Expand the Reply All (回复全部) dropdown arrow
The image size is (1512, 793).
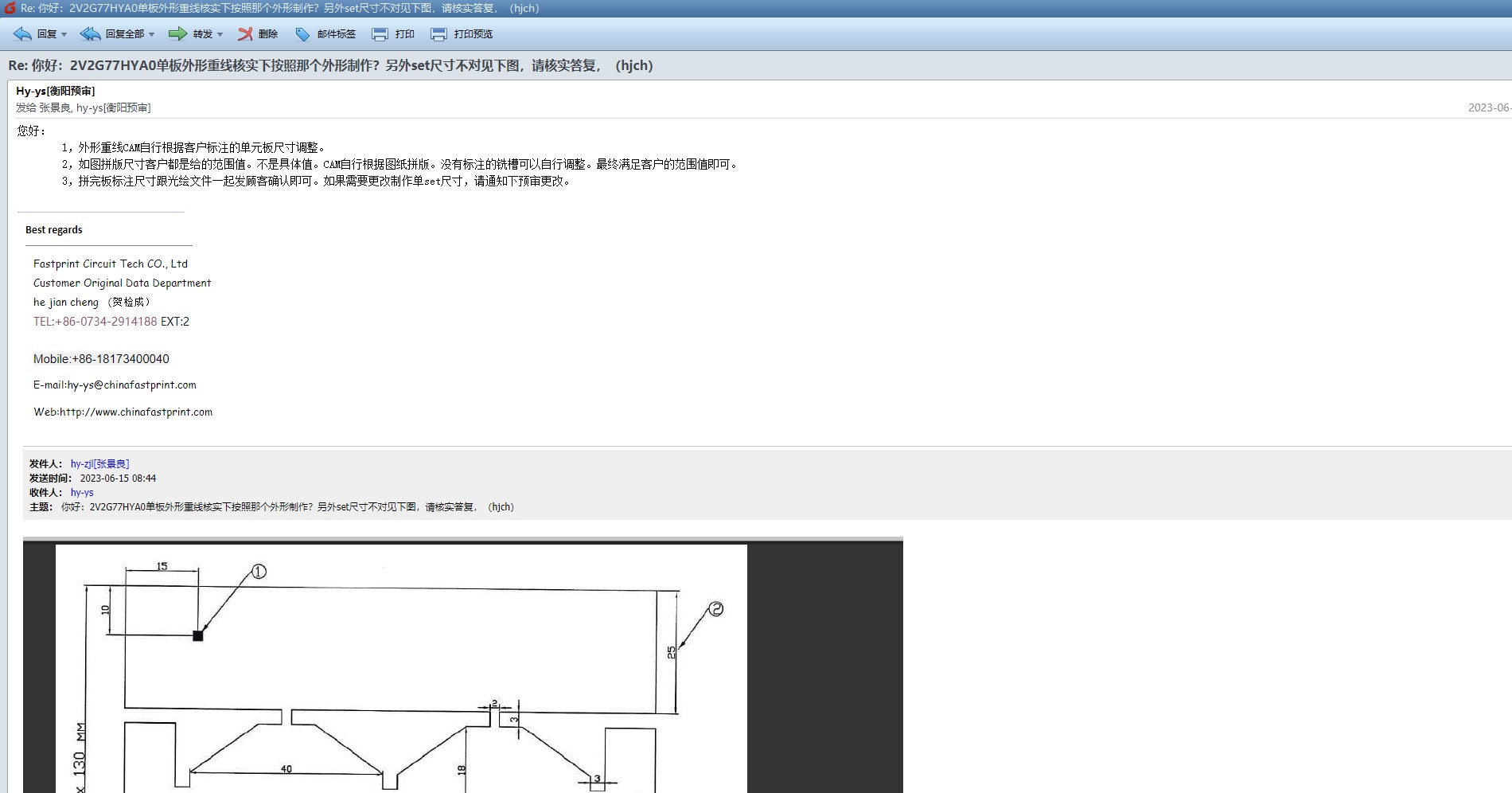[x=152, y=34]
